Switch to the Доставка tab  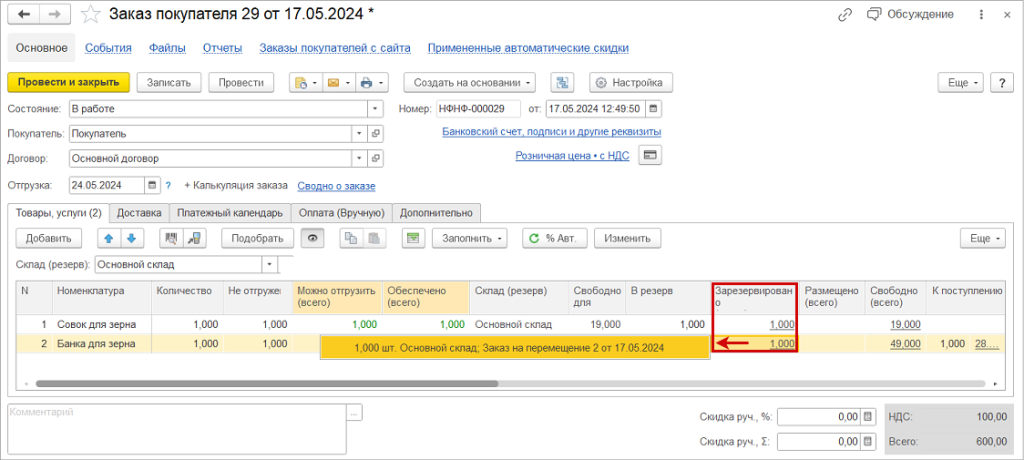coord(139,212)
